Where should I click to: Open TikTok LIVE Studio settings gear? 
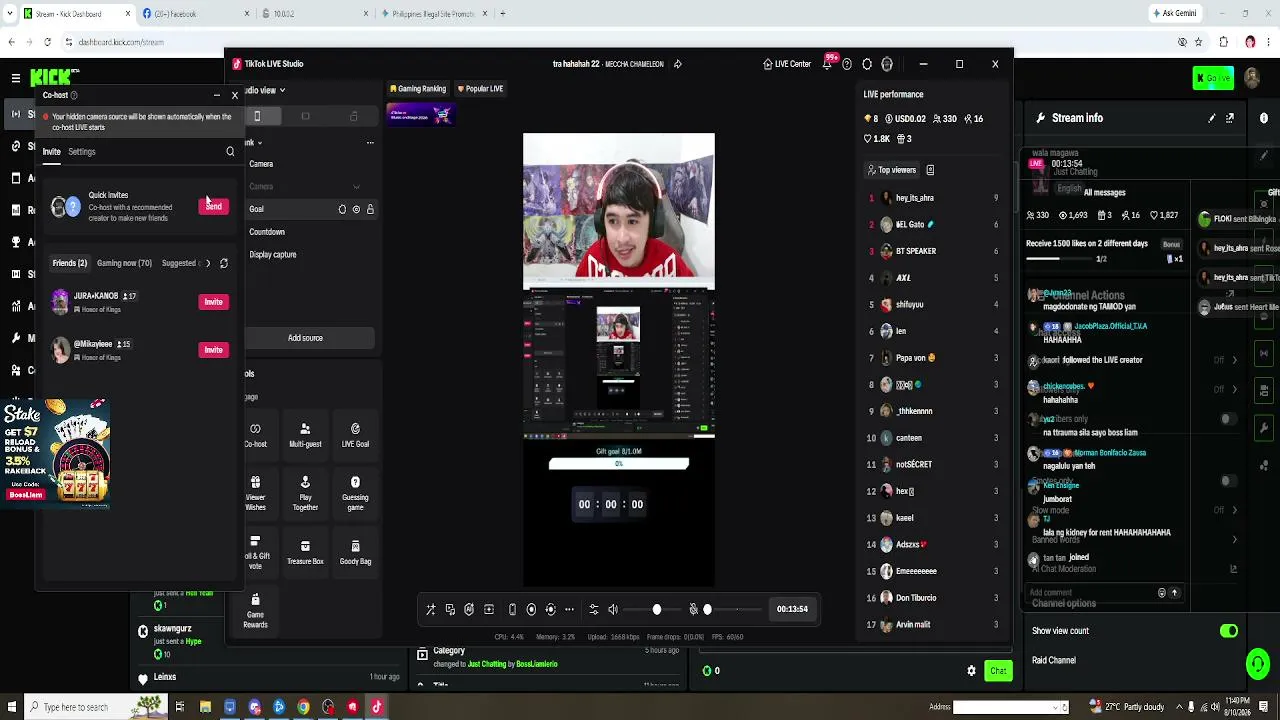point(867,64)
